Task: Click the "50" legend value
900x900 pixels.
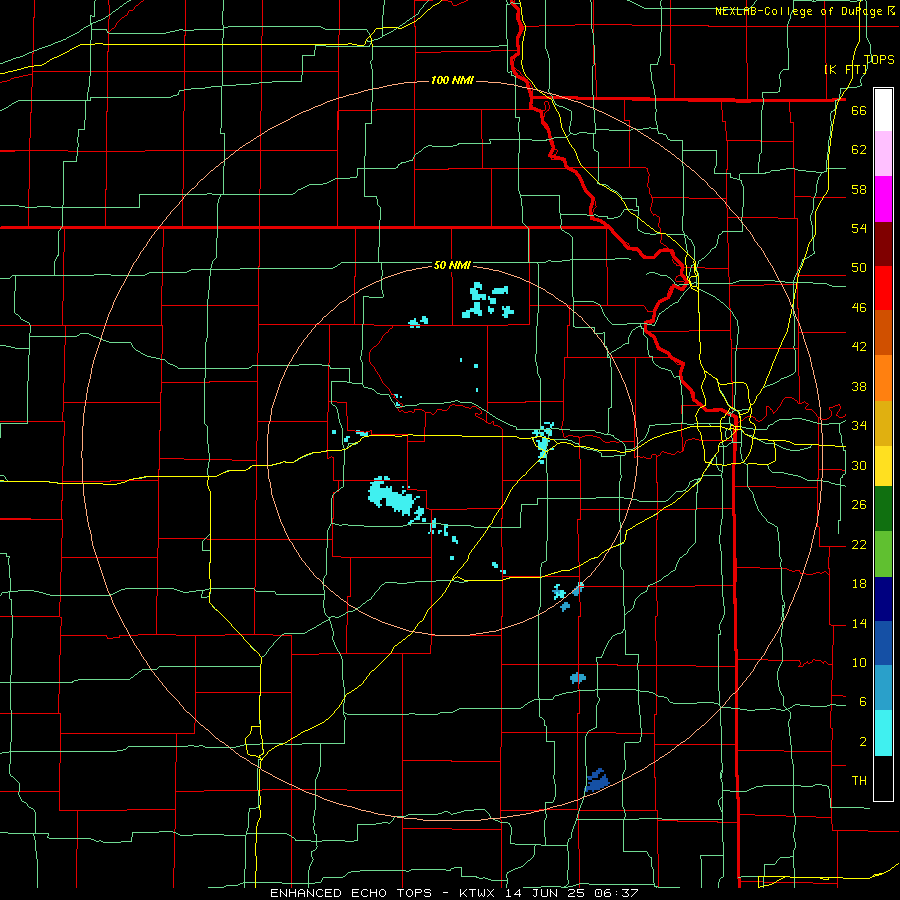Action: (859, 268)
